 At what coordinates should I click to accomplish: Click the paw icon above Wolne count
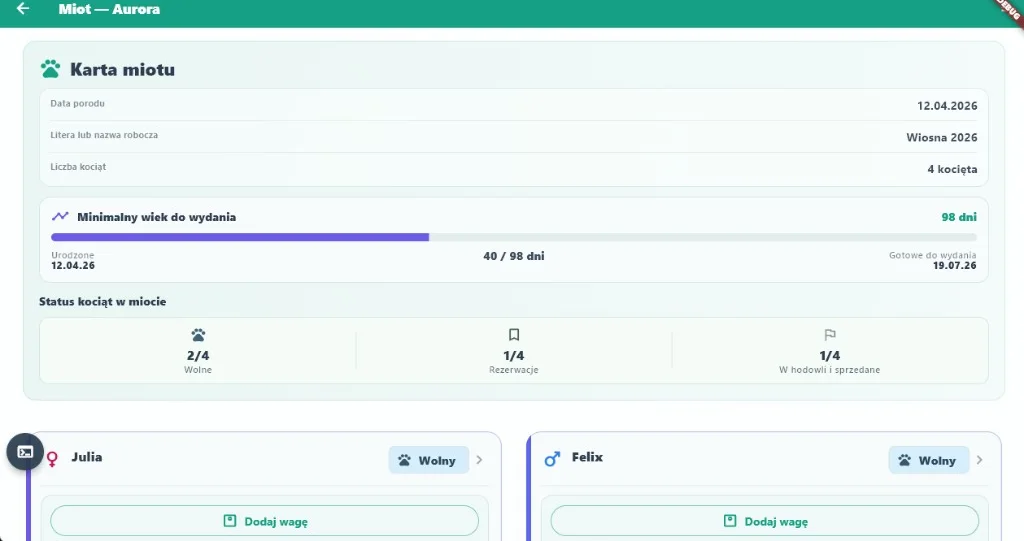pyautogui.click(x=198, y=335)
